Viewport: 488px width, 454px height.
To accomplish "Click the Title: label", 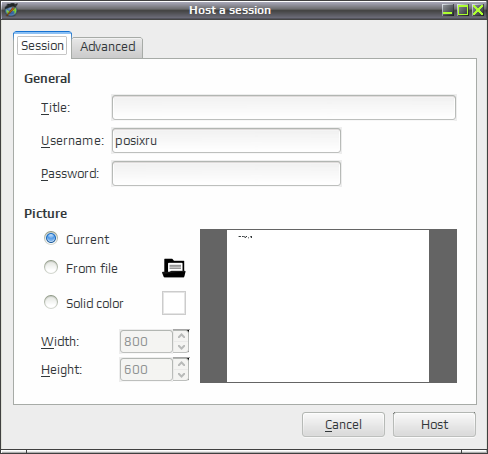I will (56, 108).
